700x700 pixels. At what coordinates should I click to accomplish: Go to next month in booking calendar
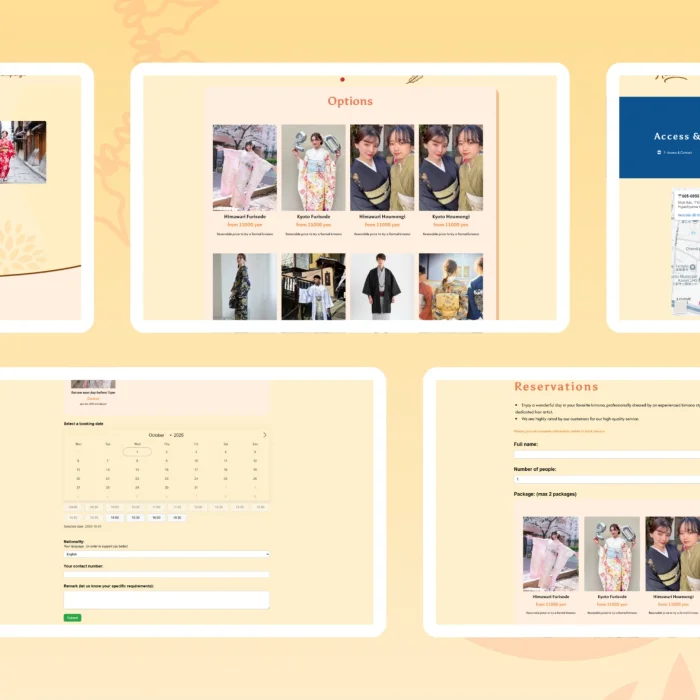[265, 435]
